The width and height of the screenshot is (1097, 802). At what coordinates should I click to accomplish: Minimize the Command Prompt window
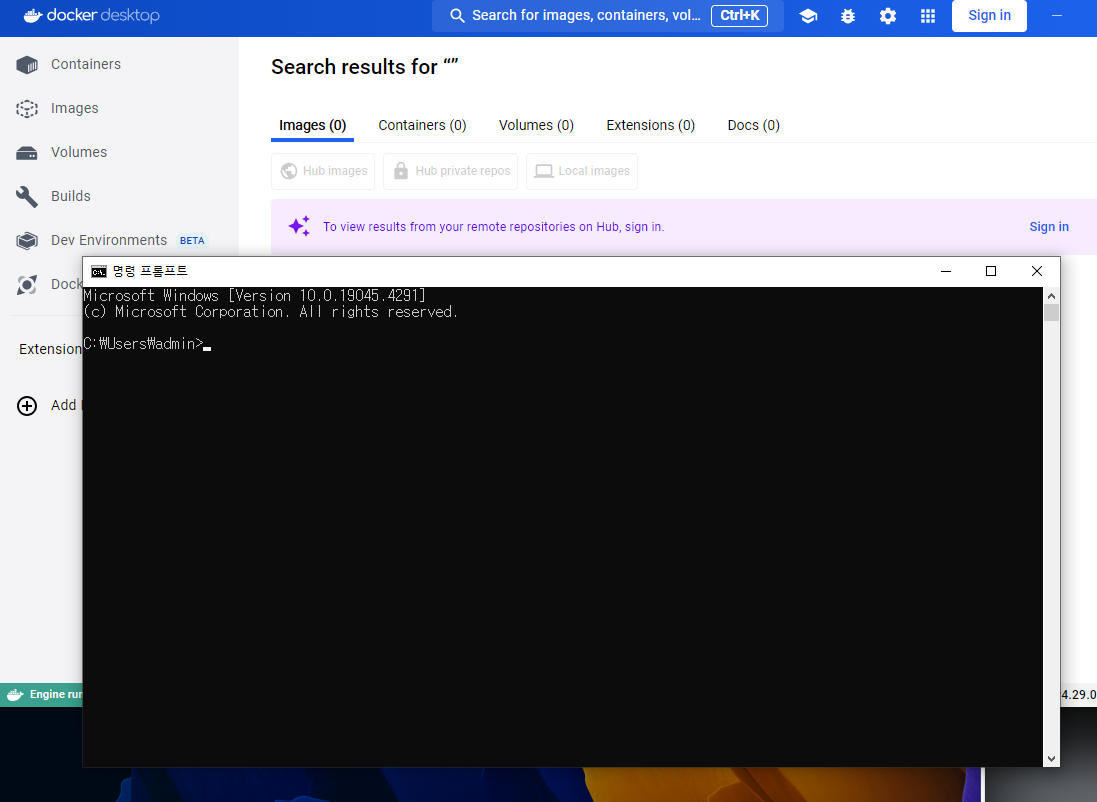click(946, 272)
